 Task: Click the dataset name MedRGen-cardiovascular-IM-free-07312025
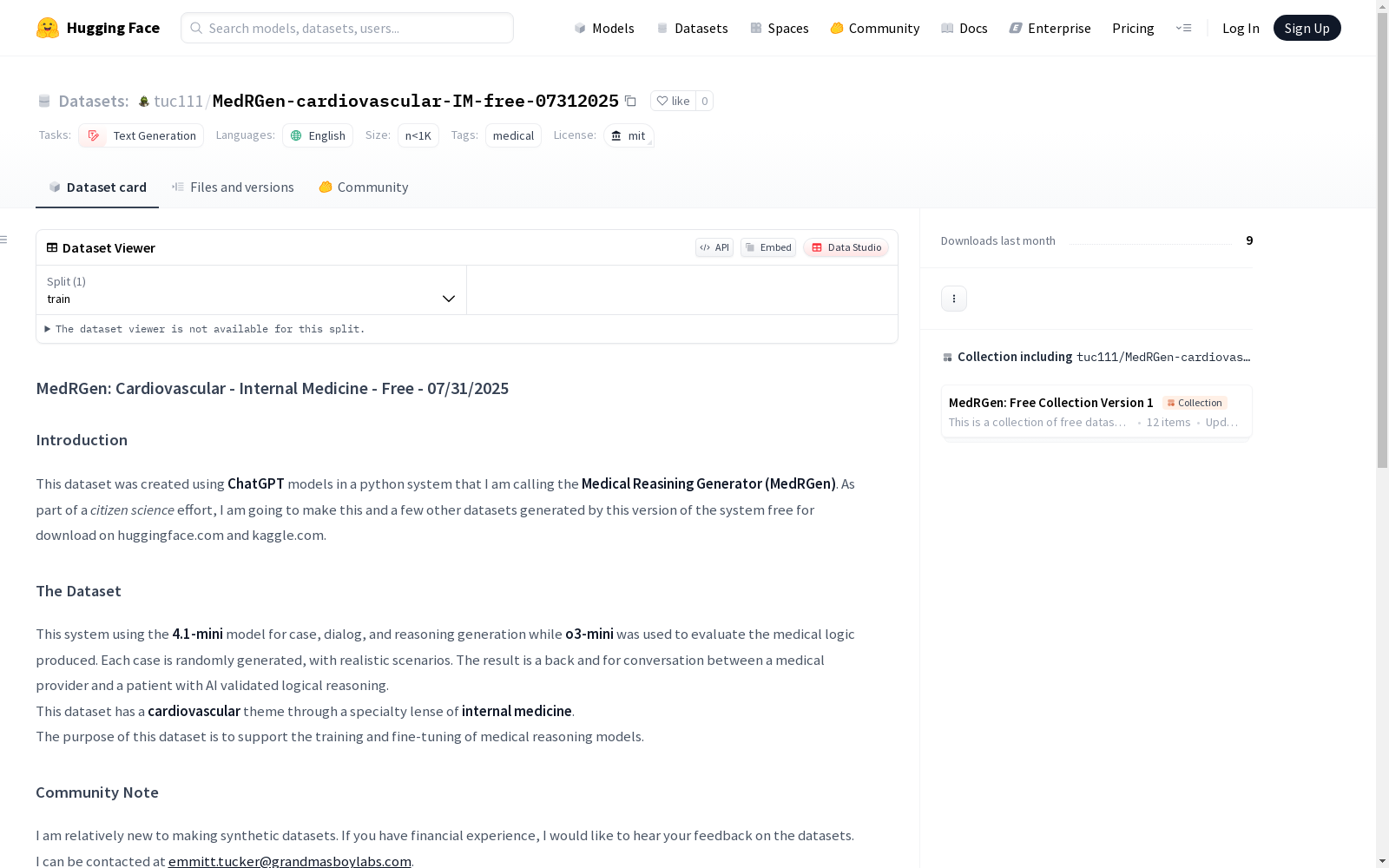[416, 102]
